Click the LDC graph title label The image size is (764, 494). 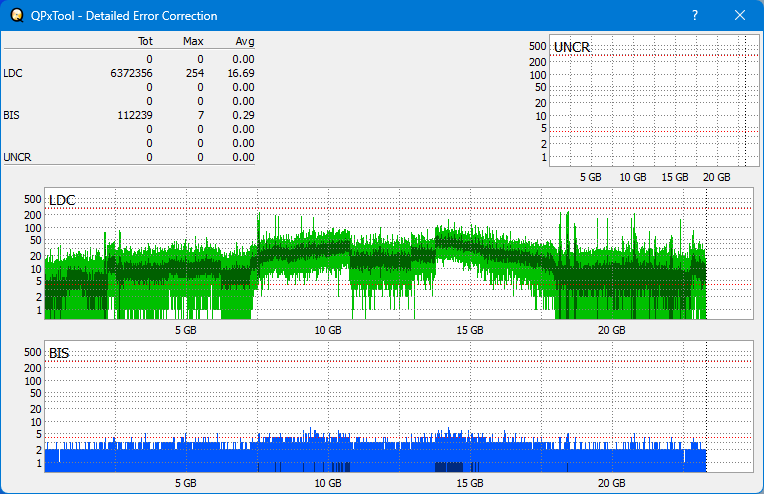point(62,200)
